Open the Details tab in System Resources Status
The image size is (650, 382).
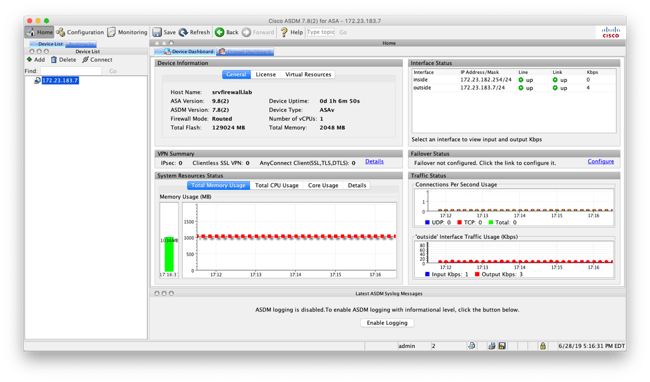click(357, 185)
